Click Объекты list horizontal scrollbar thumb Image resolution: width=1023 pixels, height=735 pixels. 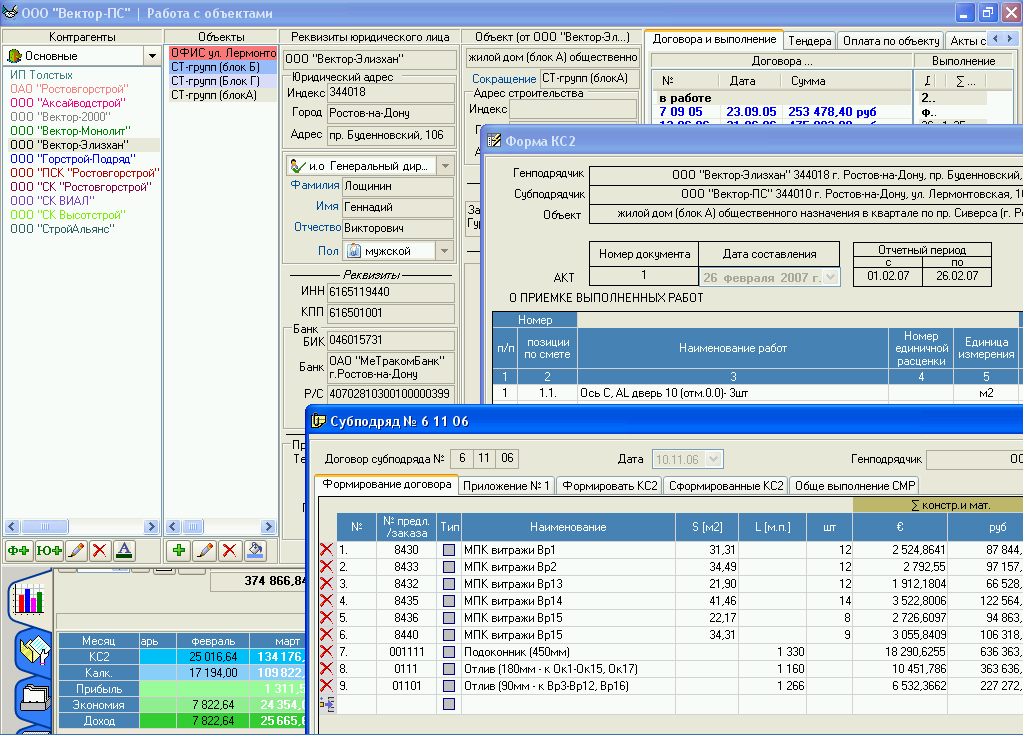(x=192, y=526)
